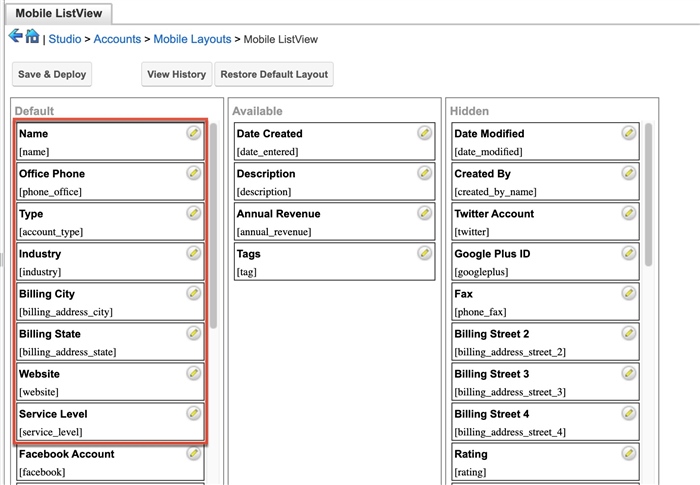Select the Facebook Account field label
Screen dimensions: 700x485
click(67, 454)
